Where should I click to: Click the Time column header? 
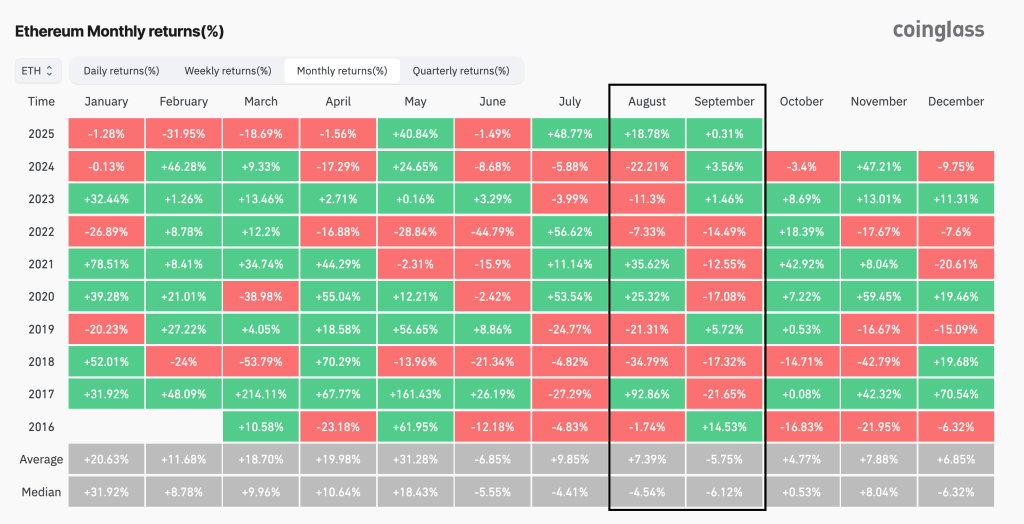tap(41, 101)
